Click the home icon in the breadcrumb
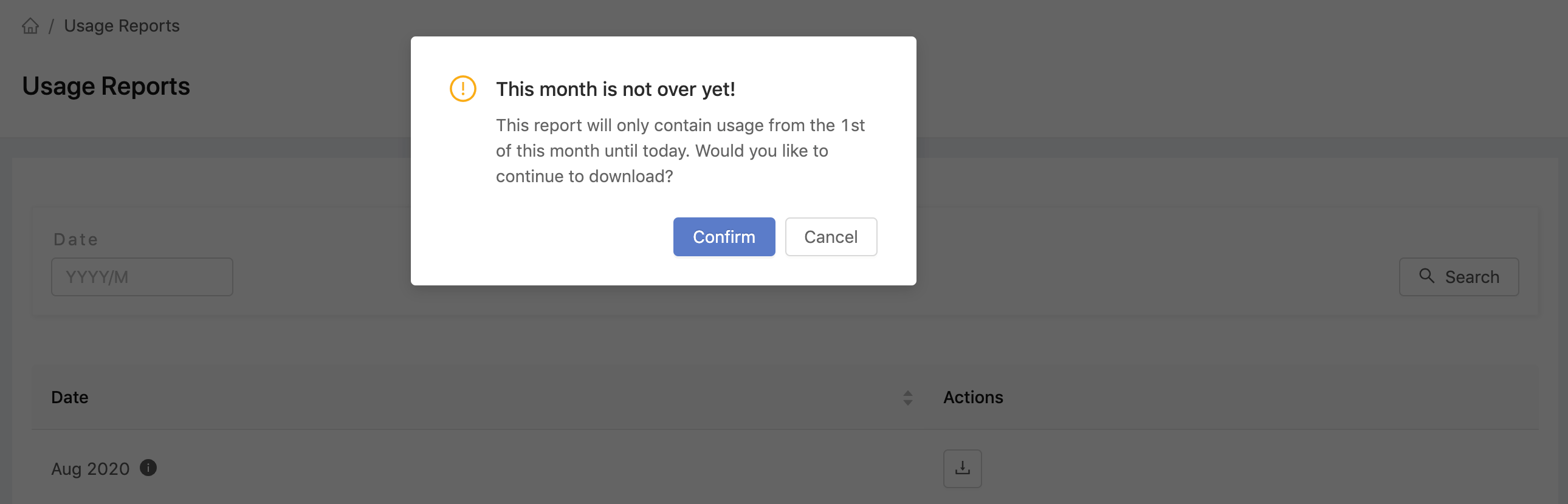This screenshot has width=1568, height=504. pyautogui.click(x=30, y=26)
